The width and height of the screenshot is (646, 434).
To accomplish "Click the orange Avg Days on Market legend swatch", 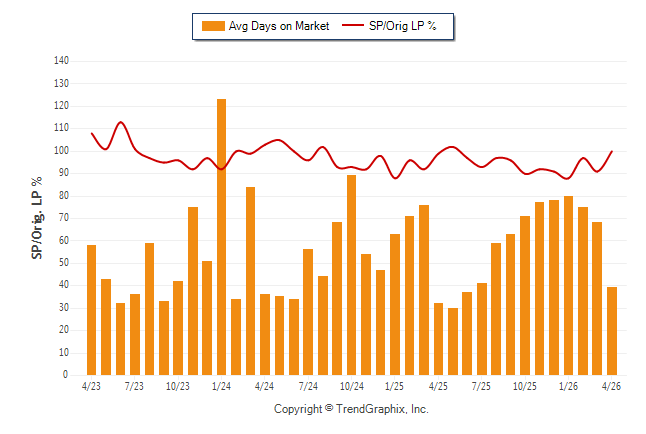I will (213, 26).
